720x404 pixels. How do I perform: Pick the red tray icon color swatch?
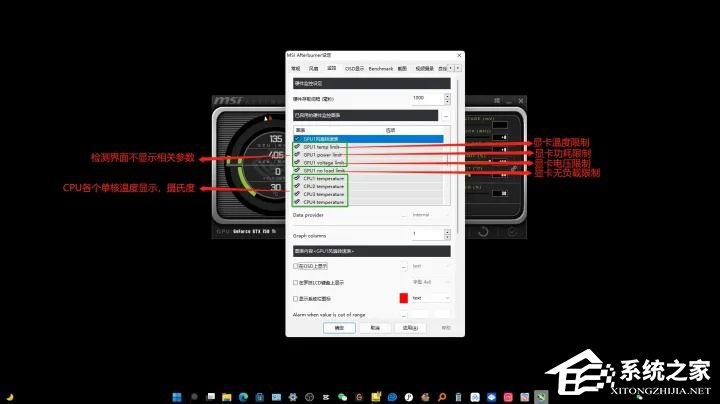(x=404, y=298)
